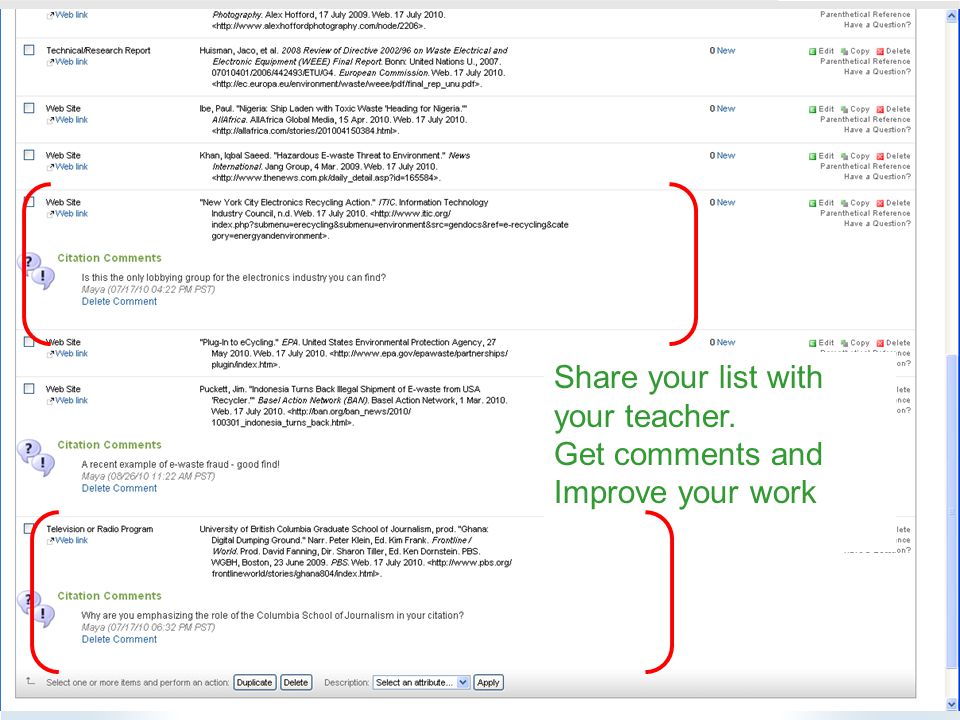The image size is (960, 720).
Task: Click New comments link for Huisman report
Action: pyautogui.click(x=726, y=51)
